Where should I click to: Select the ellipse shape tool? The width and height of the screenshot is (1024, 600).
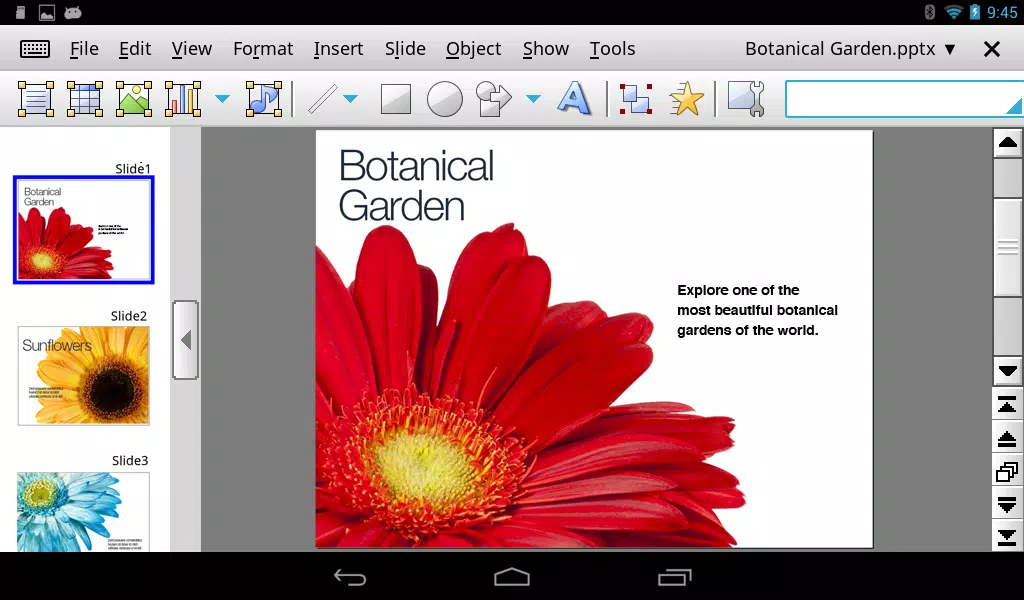click(x=445, y=99)
